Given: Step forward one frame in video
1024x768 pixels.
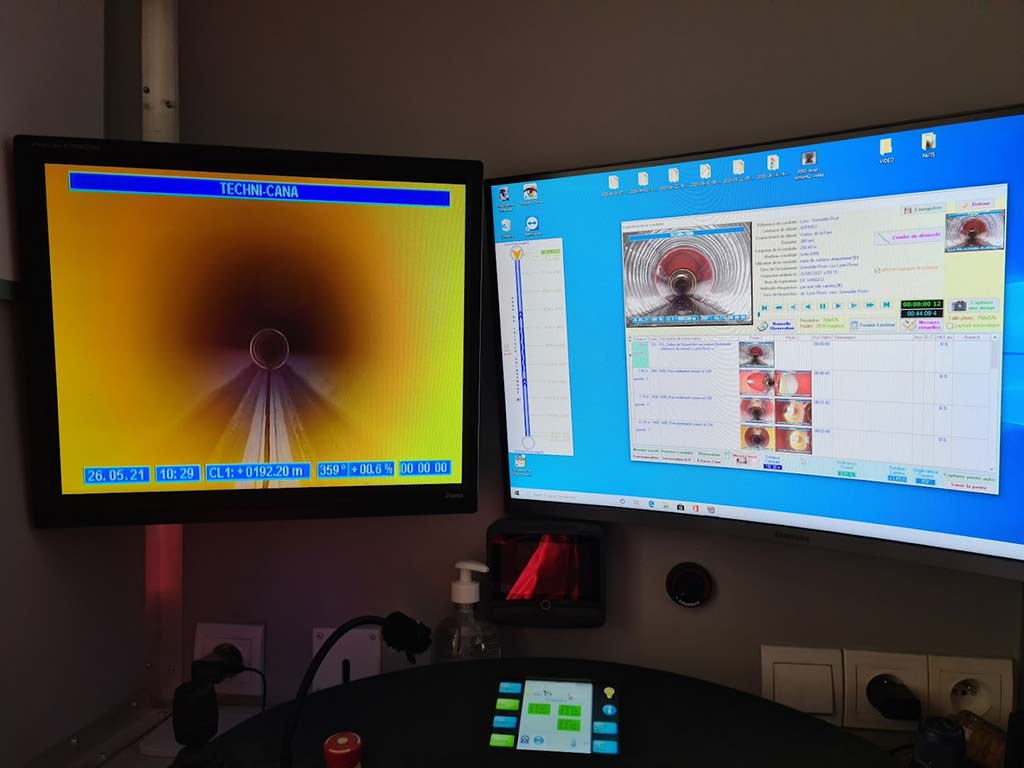Looking at the screenshot, I should [854, 306].
